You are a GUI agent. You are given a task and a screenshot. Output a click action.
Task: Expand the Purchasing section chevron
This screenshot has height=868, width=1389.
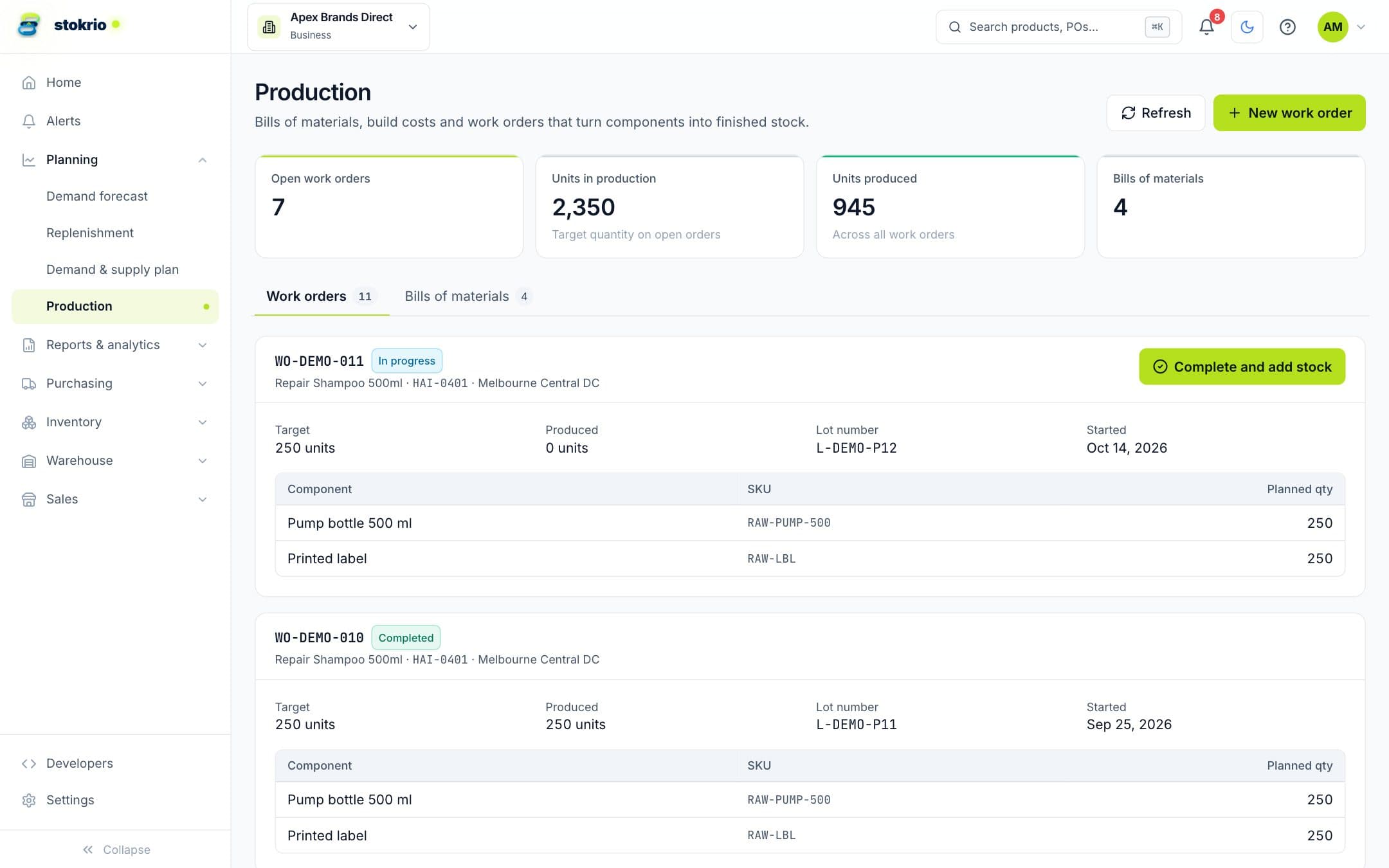tap(203, 383)
